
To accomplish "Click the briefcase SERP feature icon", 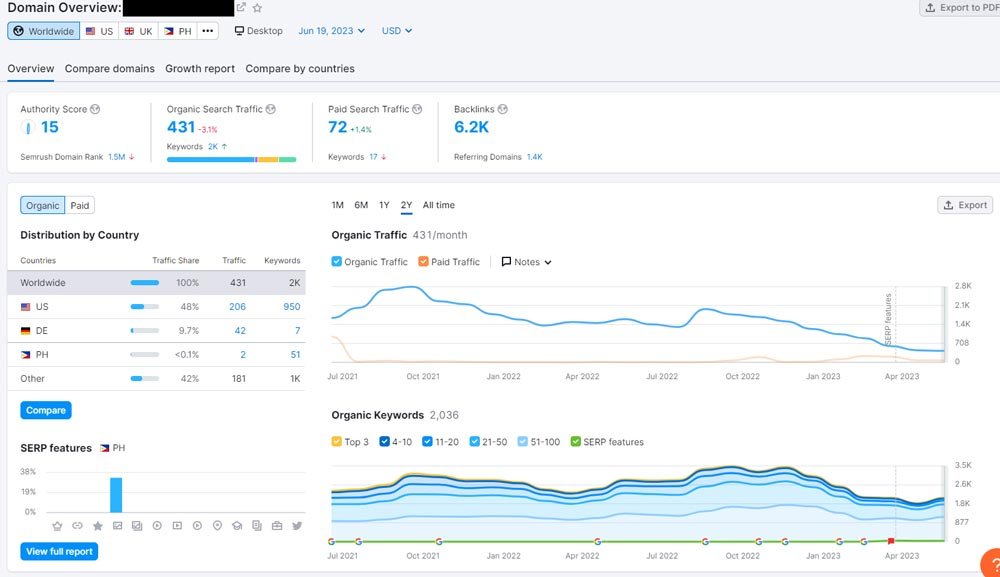I will point(277,526).
